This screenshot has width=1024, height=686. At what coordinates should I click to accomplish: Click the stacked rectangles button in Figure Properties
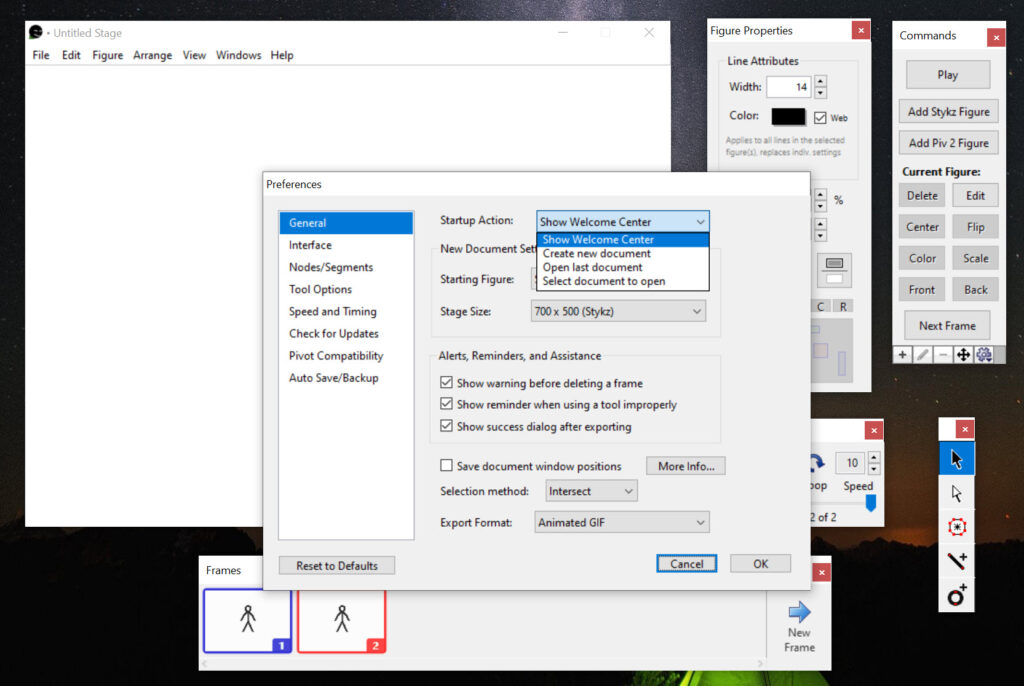pyautogui.click(x=834, y=270)
